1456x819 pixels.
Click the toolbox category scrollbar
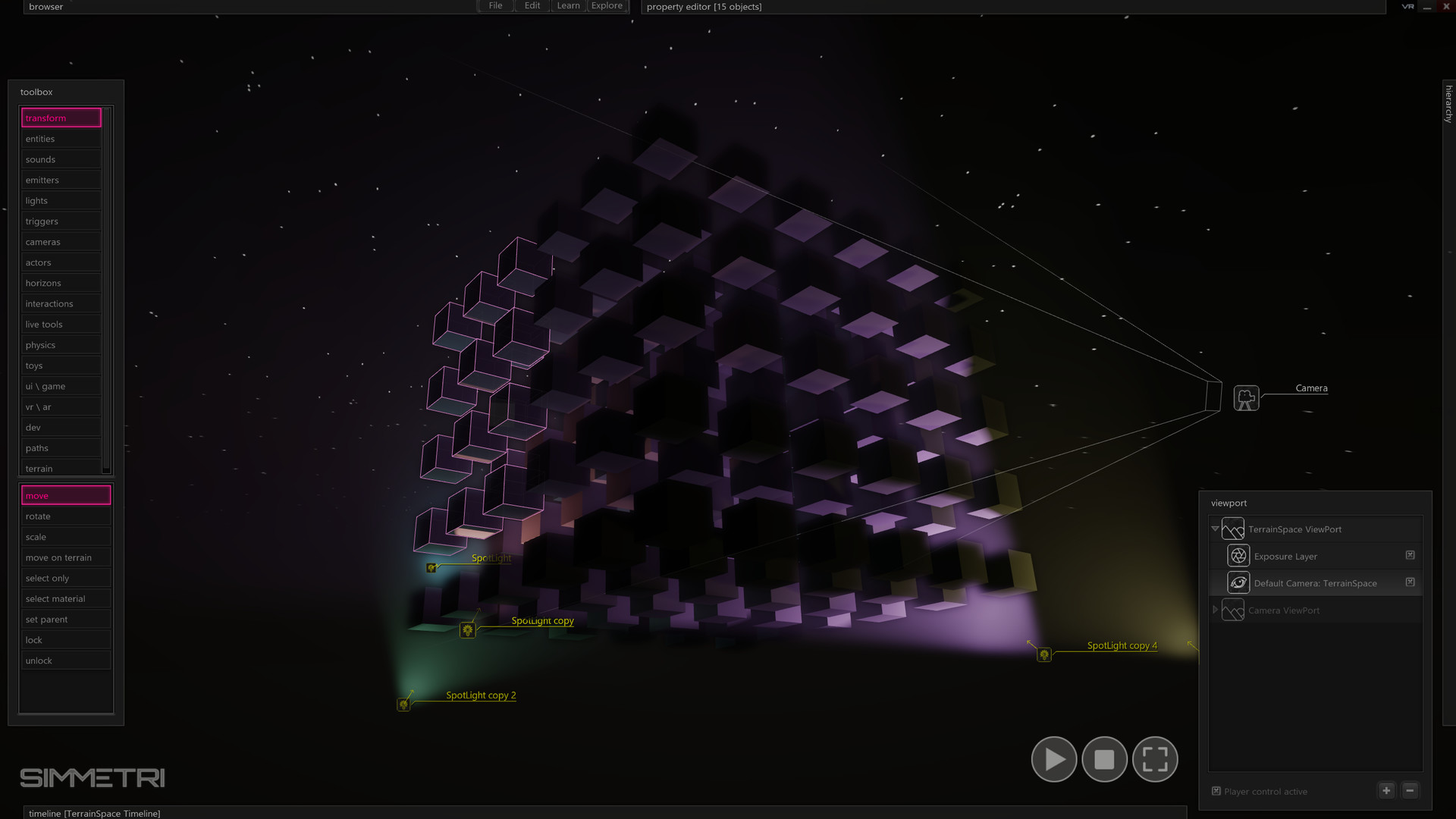pyautogui.click(x=107, y=291)
